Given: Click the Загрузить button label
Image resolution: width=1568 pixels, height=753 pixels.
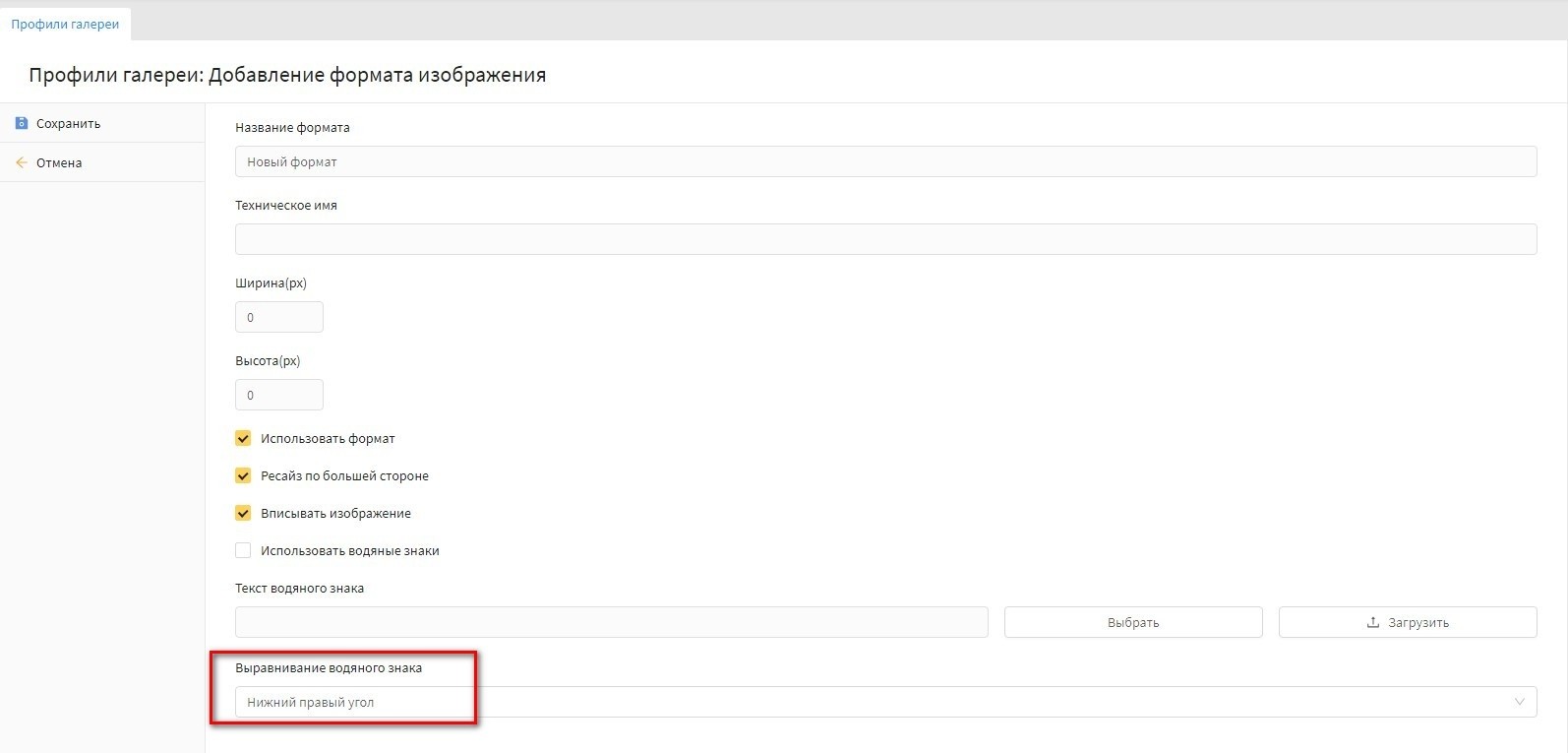Looking at the screenshot, I should point(1417,623).
